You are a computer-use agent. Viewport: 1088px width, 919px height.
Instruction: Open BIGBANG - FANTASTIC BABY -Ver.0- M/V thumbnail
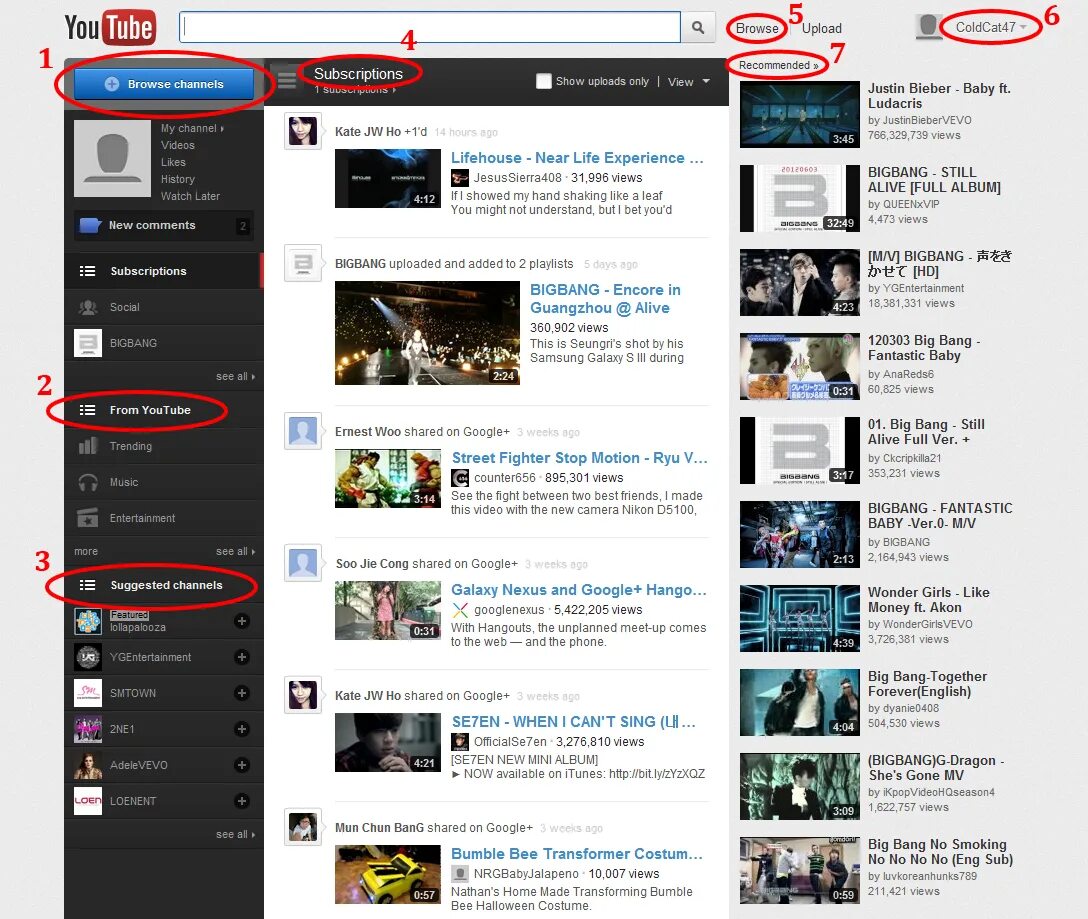click(800, 534)
